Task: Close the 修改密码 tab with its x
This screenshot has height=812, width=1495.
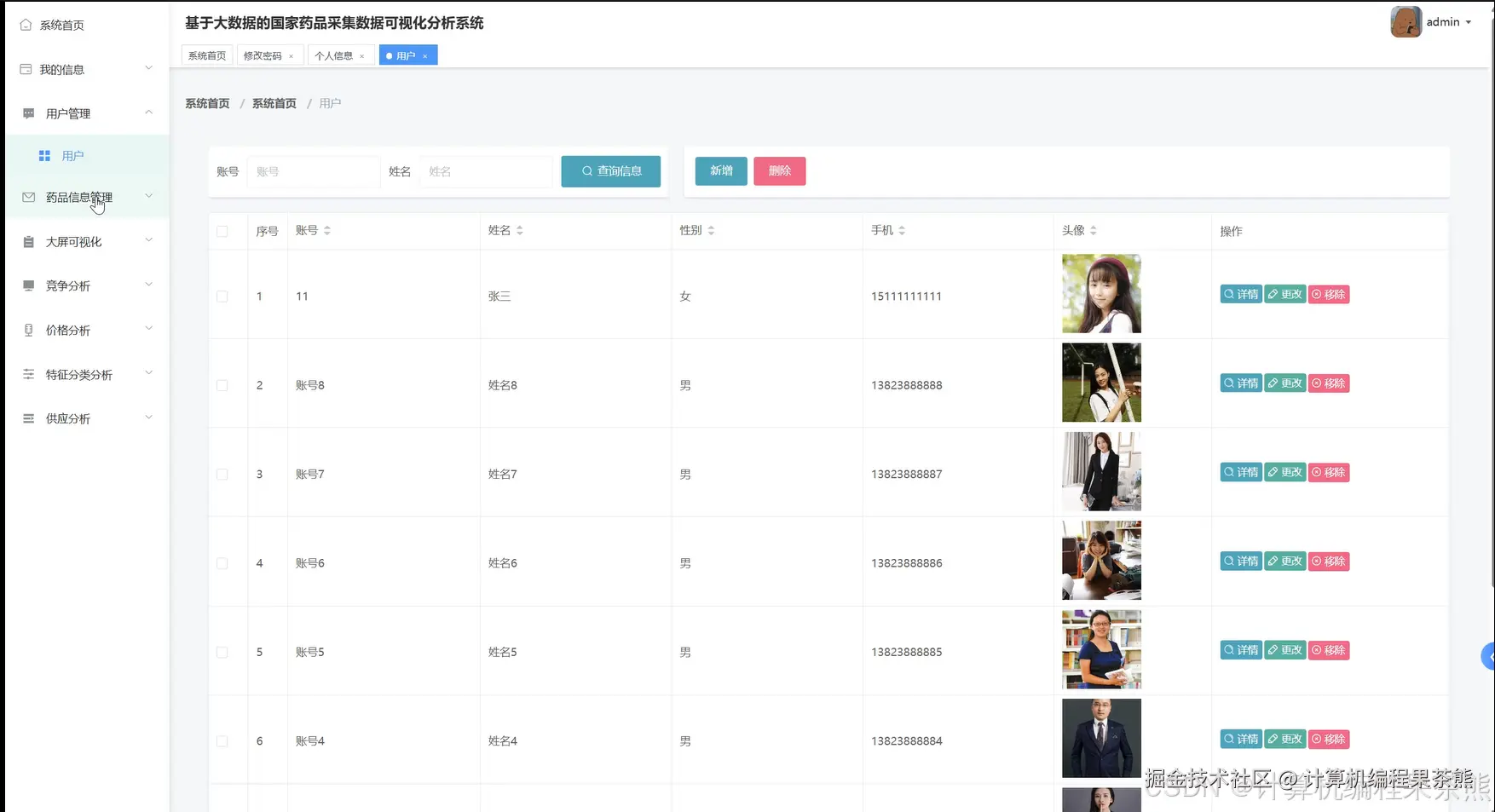Action: (291, 56)
